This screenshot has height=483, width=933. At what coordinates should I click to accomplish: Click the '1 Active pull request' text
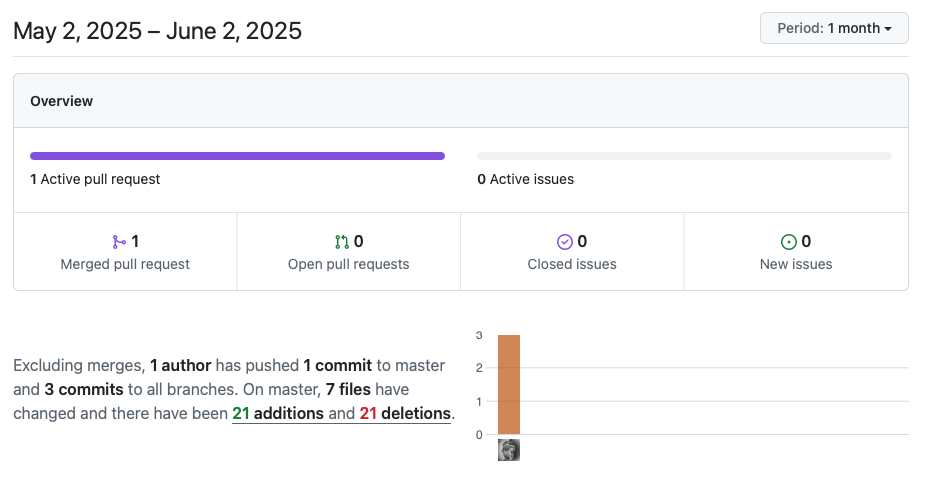coord(95,179)
